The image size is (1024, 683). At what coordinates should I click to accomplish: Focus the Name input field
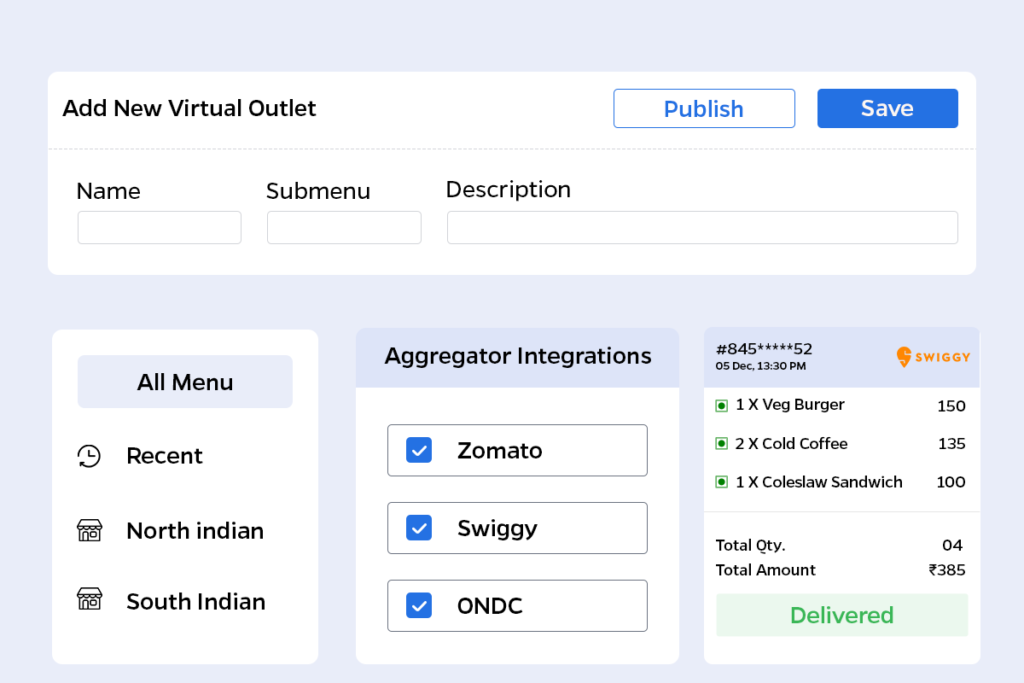tap(159, 227)
